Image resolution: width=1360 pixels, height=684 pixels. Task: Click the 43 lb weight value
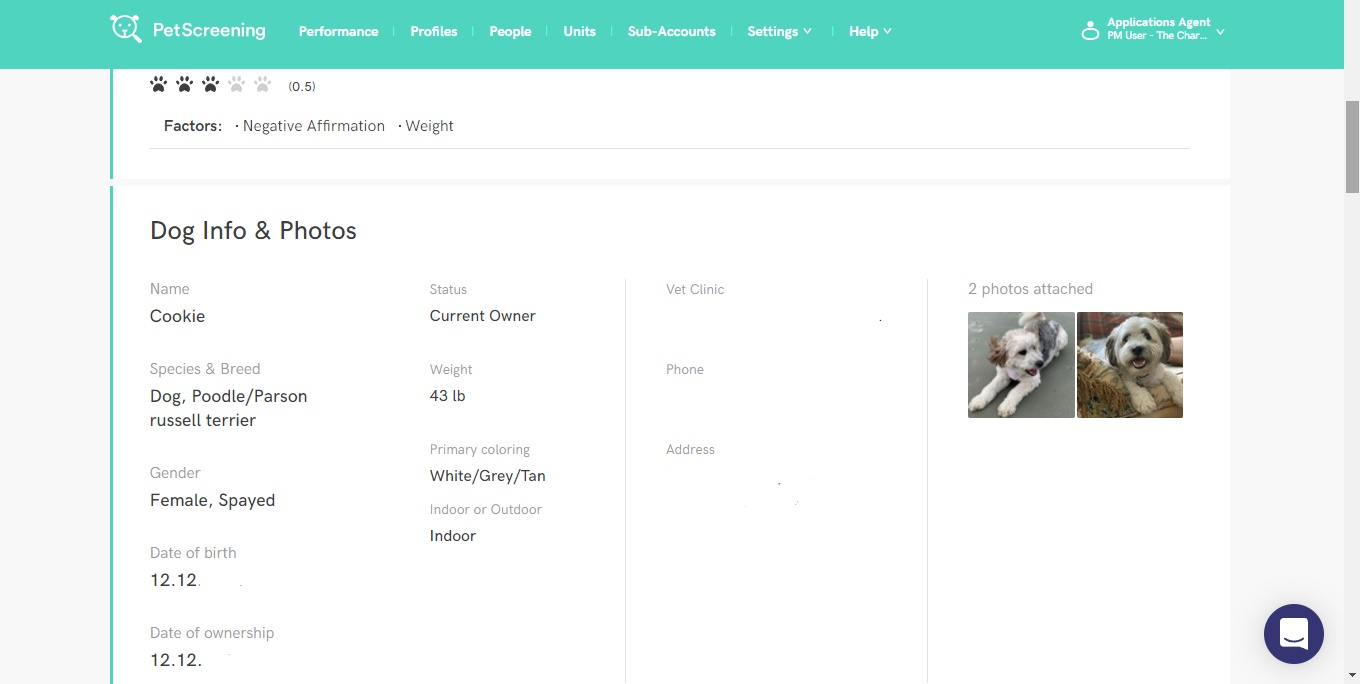(x=447, y=396)
